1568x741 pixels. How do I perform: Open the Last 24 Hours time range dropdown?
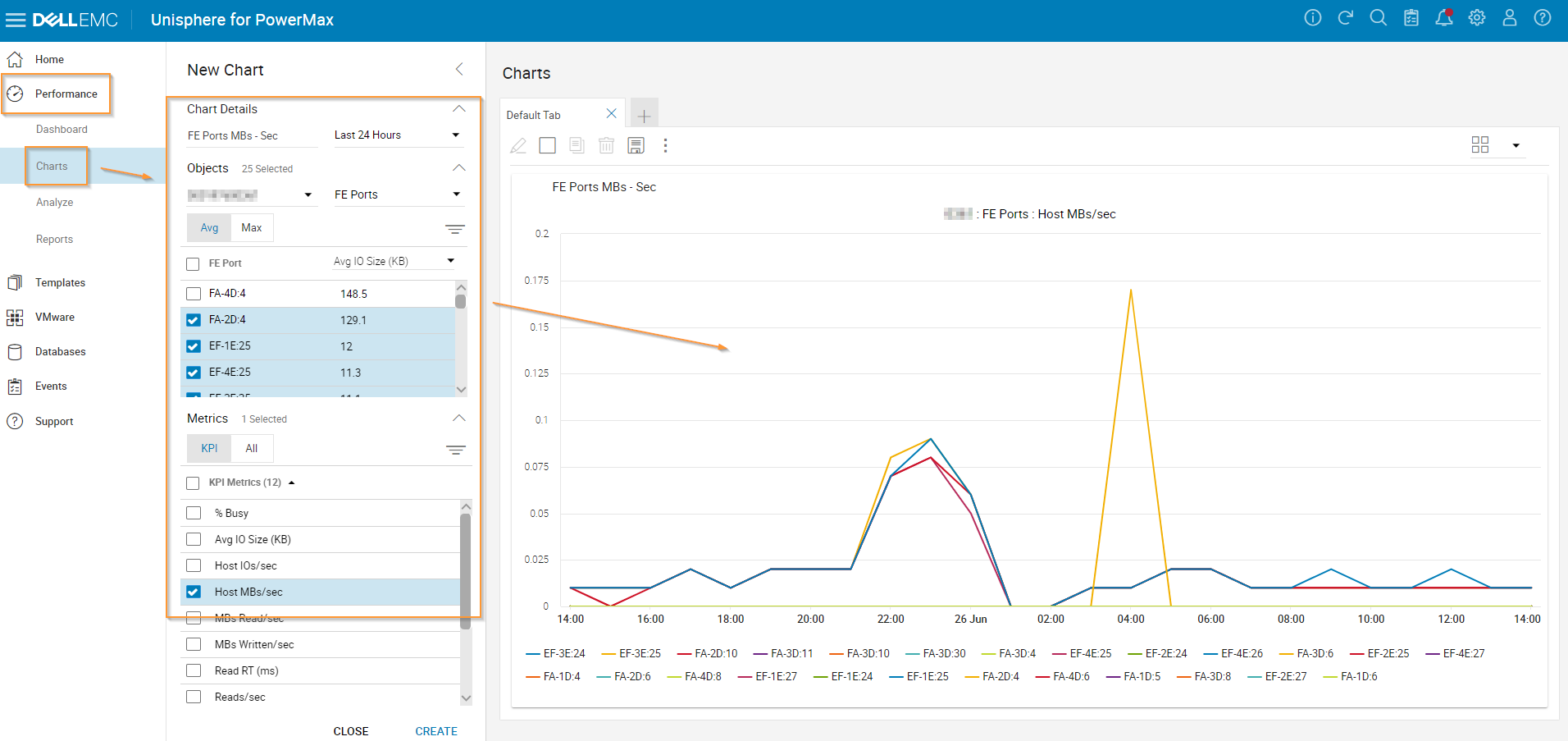tap(397, 135)
